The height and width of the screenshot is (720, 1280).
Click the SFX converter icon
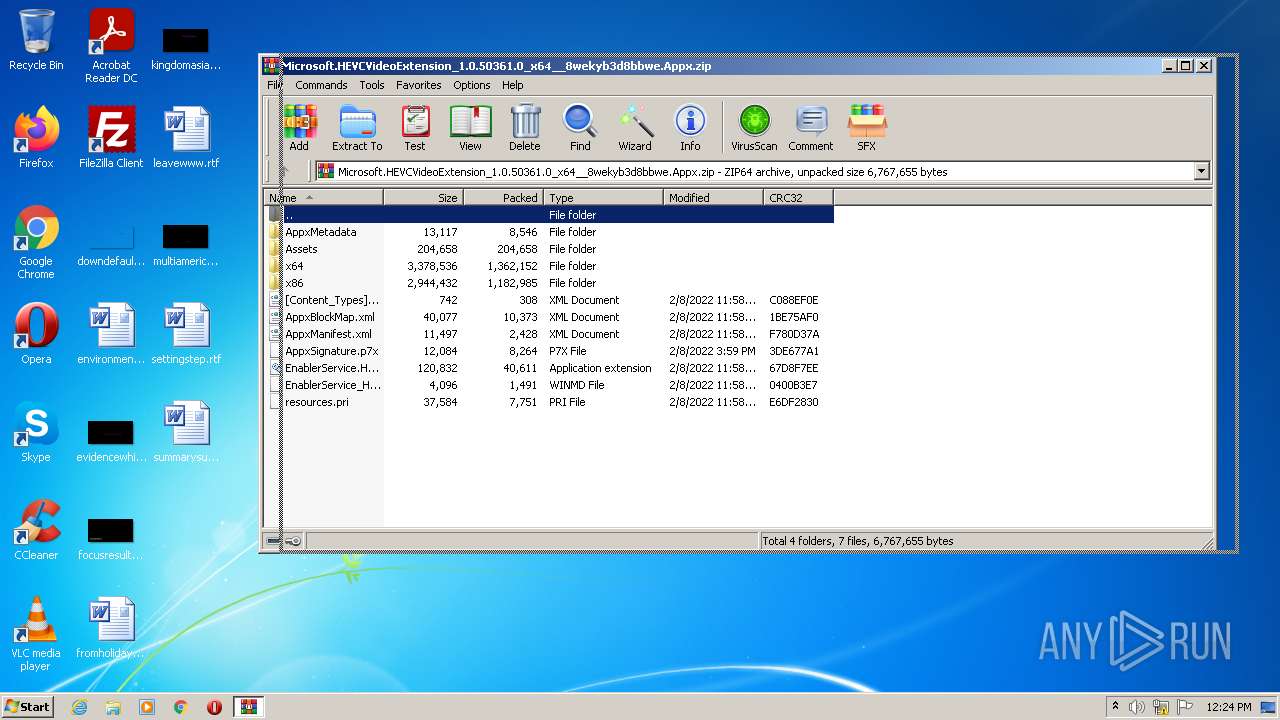click(x=866, y=128)
